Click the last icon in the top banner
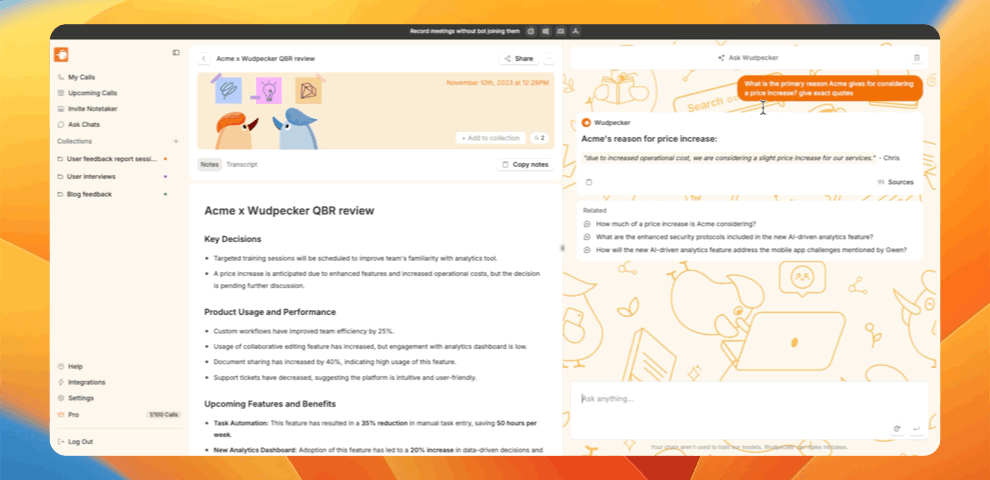This screenshot has height=480, width=990. click(x=575, y=31)
